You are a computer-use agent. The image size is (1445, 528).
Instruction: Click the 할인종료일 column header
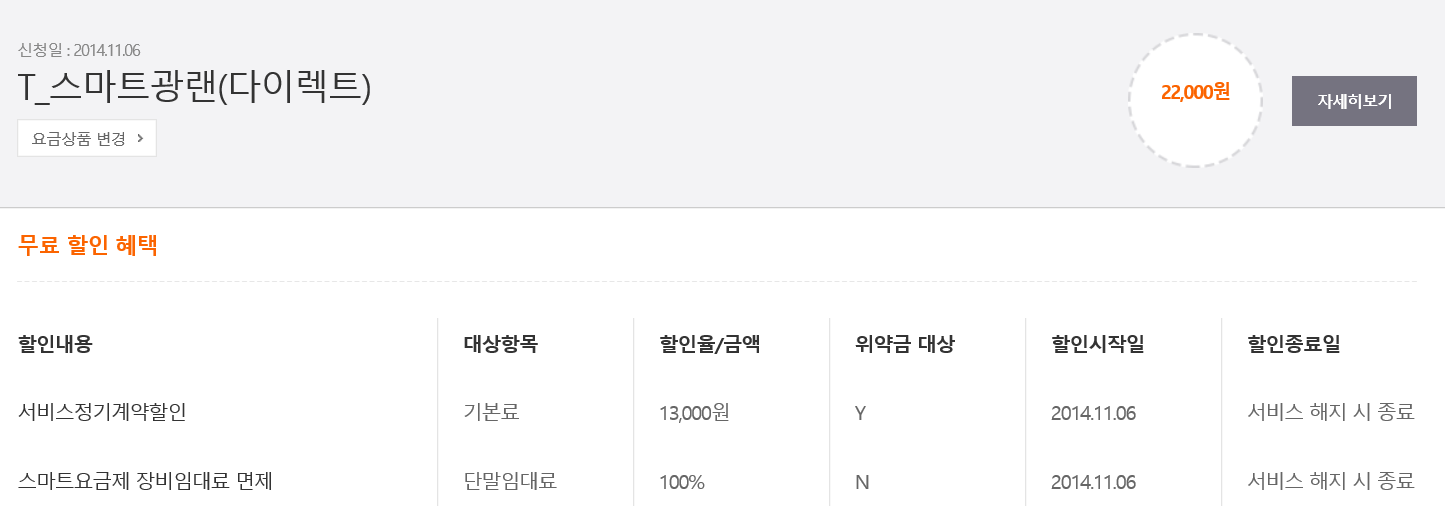[1294, 344]
